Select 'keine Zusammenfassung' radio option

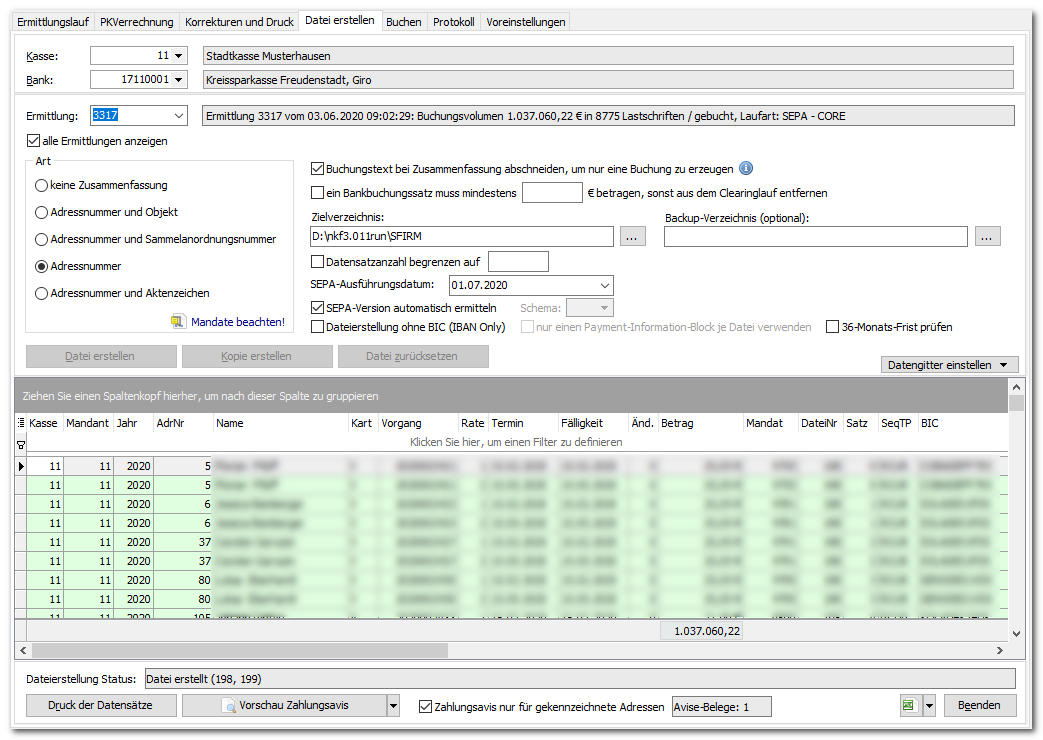[x=41, y=185]
